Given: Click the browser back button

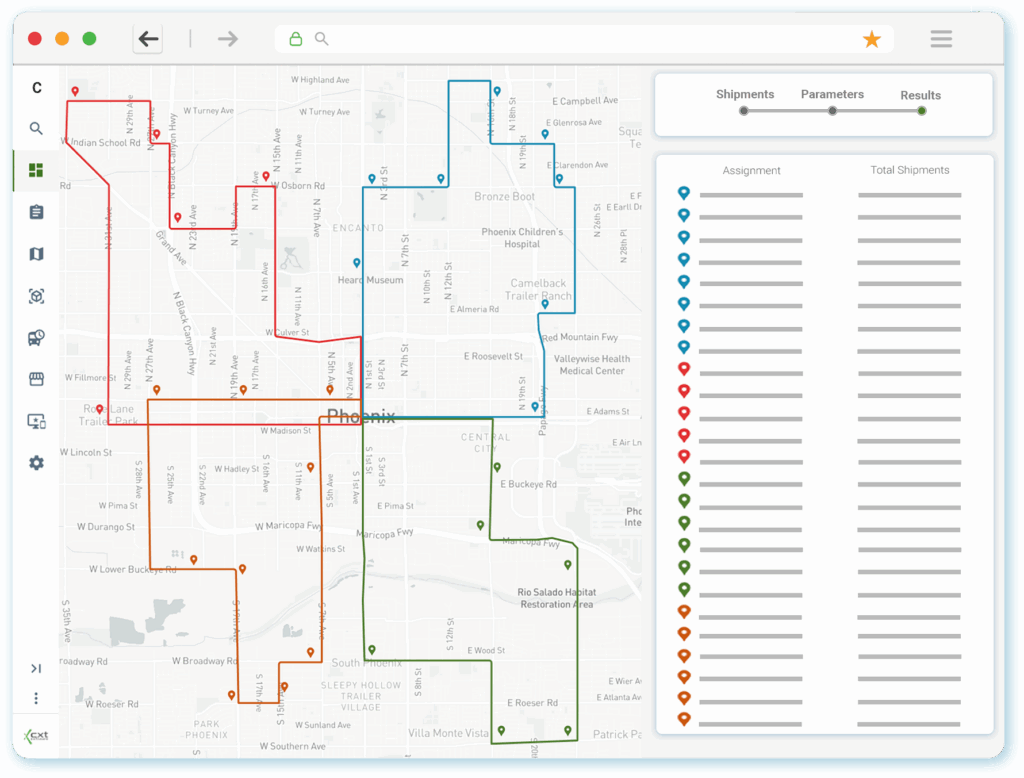Looking at the screenshot, I should (x=148, y=38).
